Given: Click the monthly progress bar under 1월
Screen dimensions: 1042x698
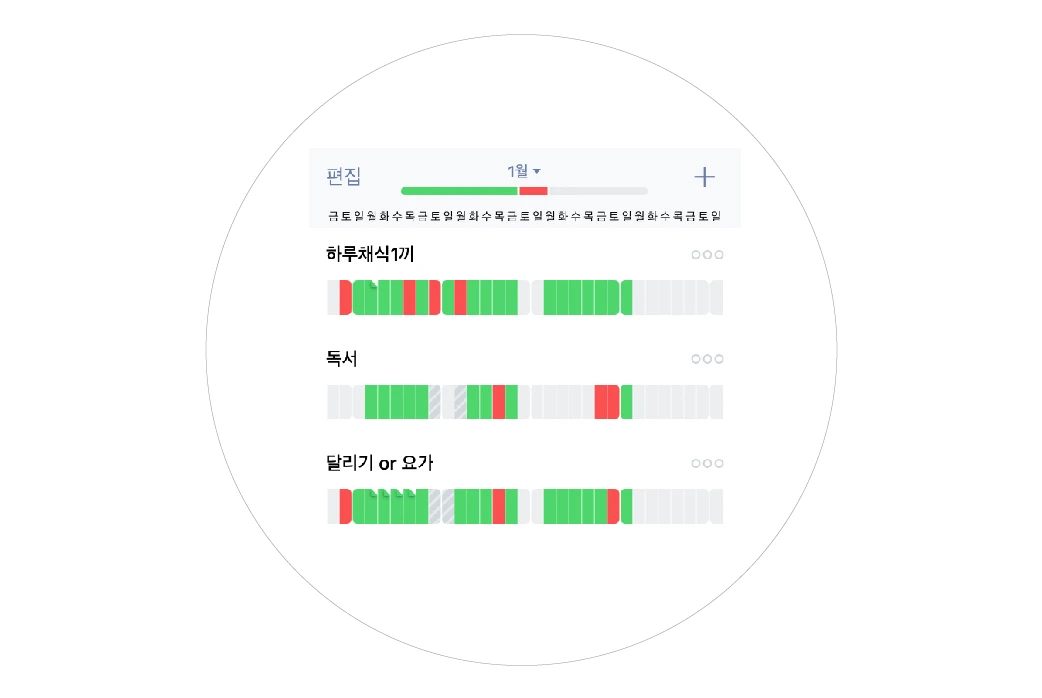Looking at the screenshot, I should (x=524, y=191).
